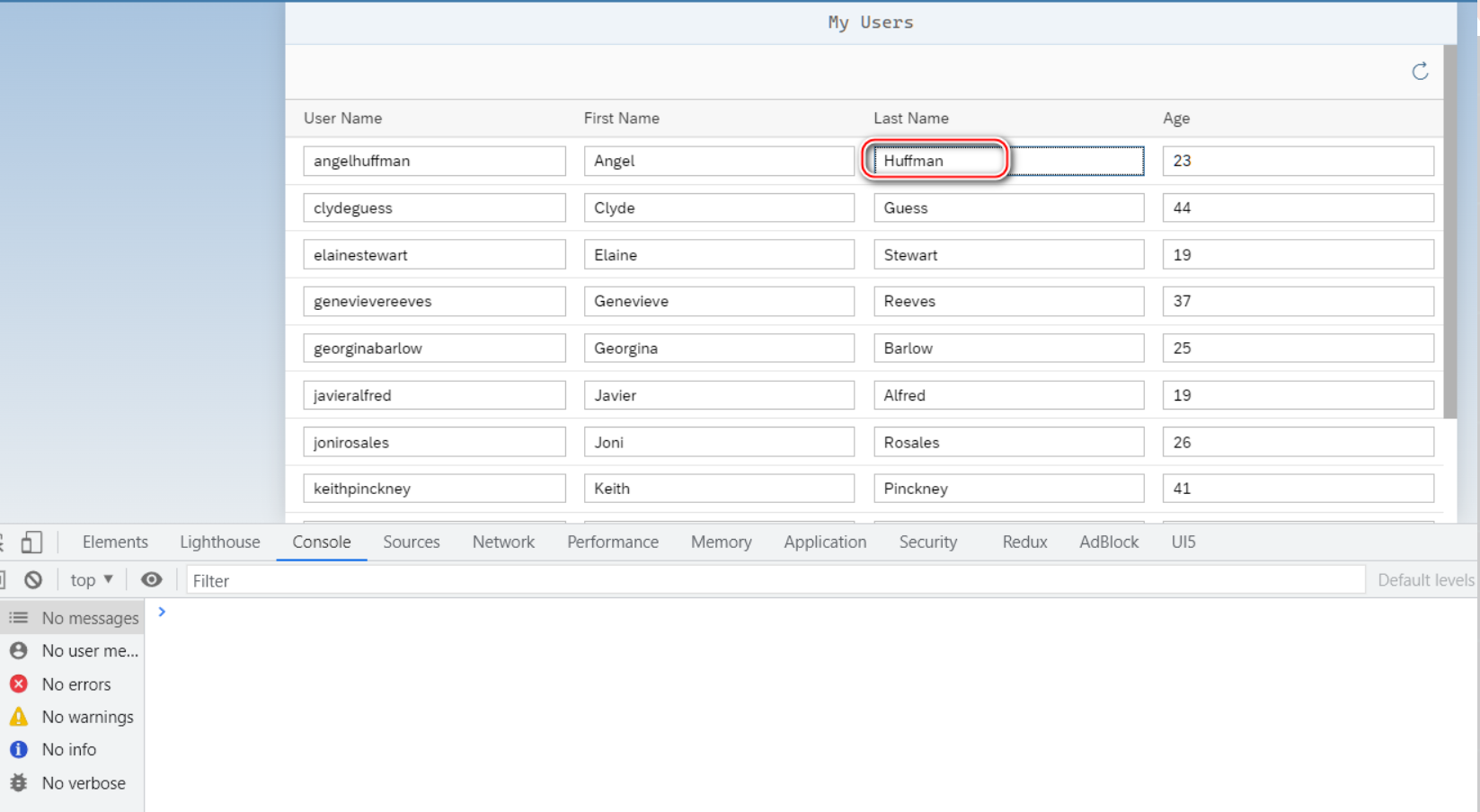
Task: Click the No user messages person icon
Action: click(x=19, y=650)
